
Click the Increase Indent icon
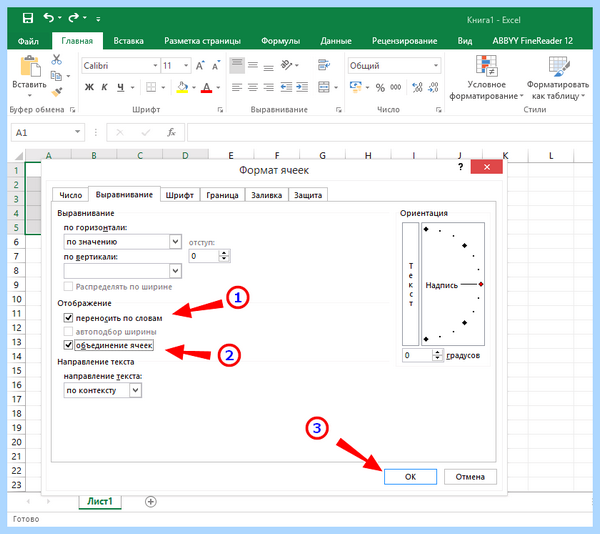[x=302, y=87]
